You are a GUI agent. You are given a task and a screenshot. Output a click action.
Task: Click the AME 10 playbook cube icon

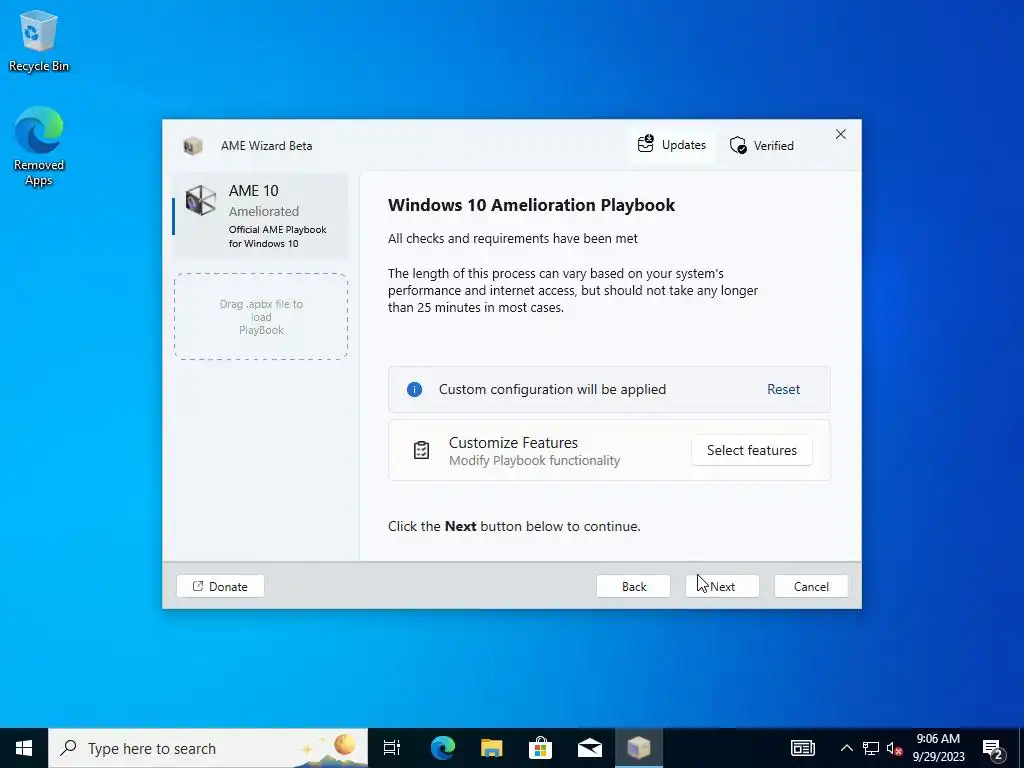pyautogui.click(x=200, y=200)
